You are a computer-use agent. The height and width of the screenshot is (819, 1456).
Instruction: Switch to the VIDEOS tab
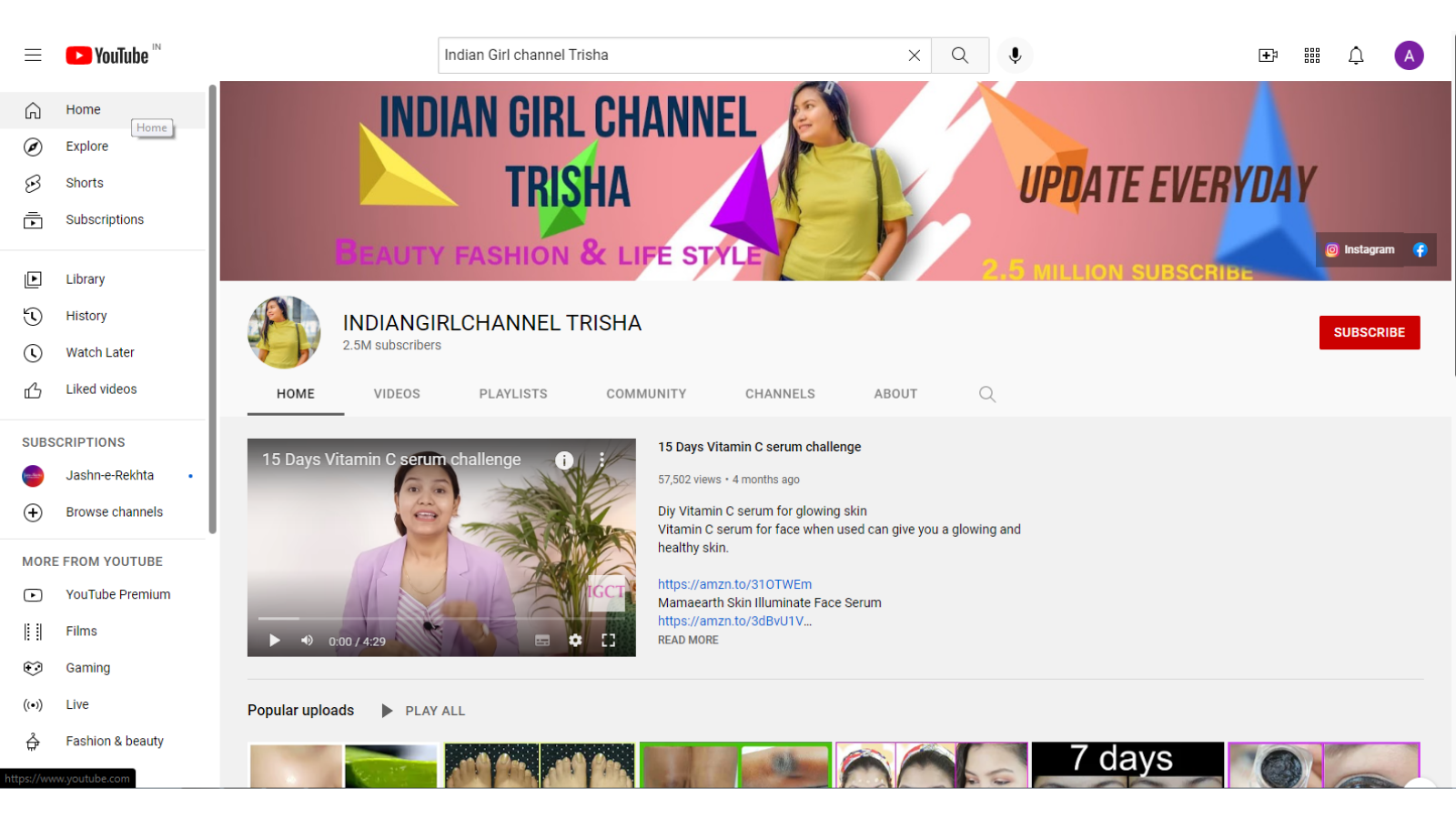[396, 393]
